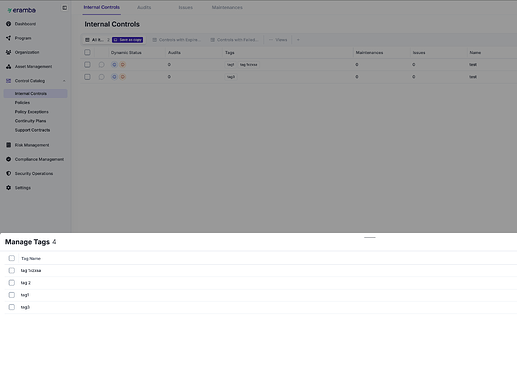
Task: Click the orange status icon in first row
Action: 123,65
